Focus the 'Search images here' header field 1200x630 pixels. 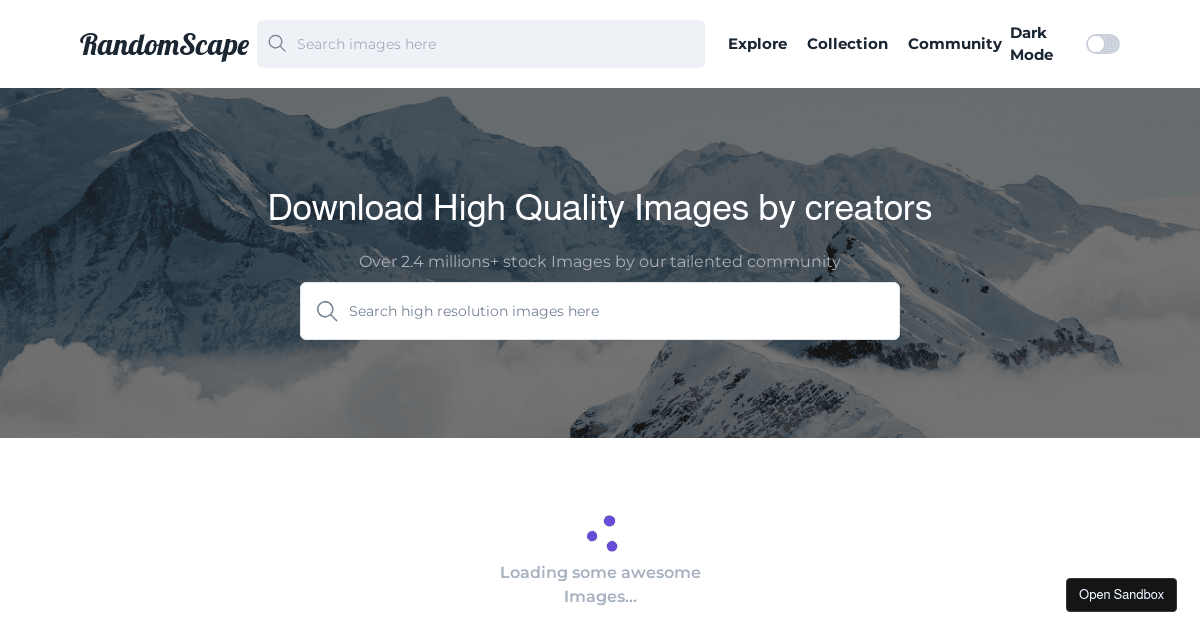click(481, 44)
